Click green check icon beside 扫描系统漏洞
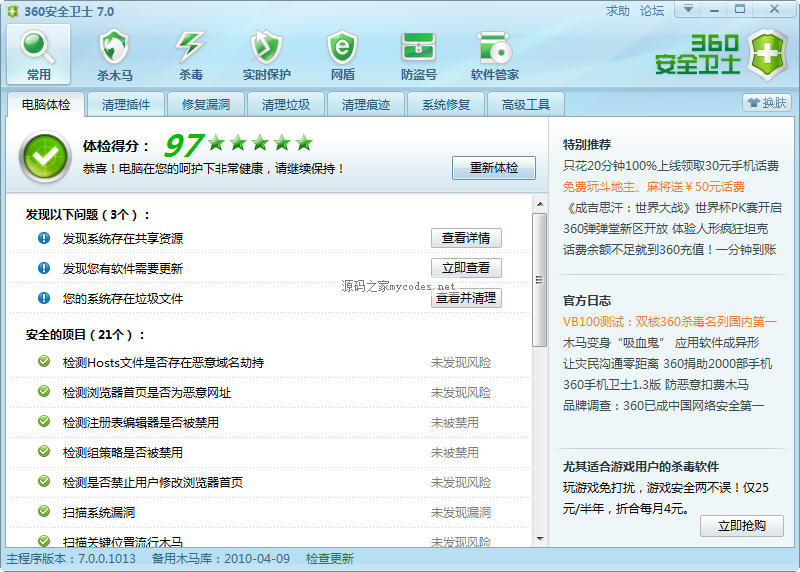The width and height of the screenshot is (800, 572). [x=44, y=511]
